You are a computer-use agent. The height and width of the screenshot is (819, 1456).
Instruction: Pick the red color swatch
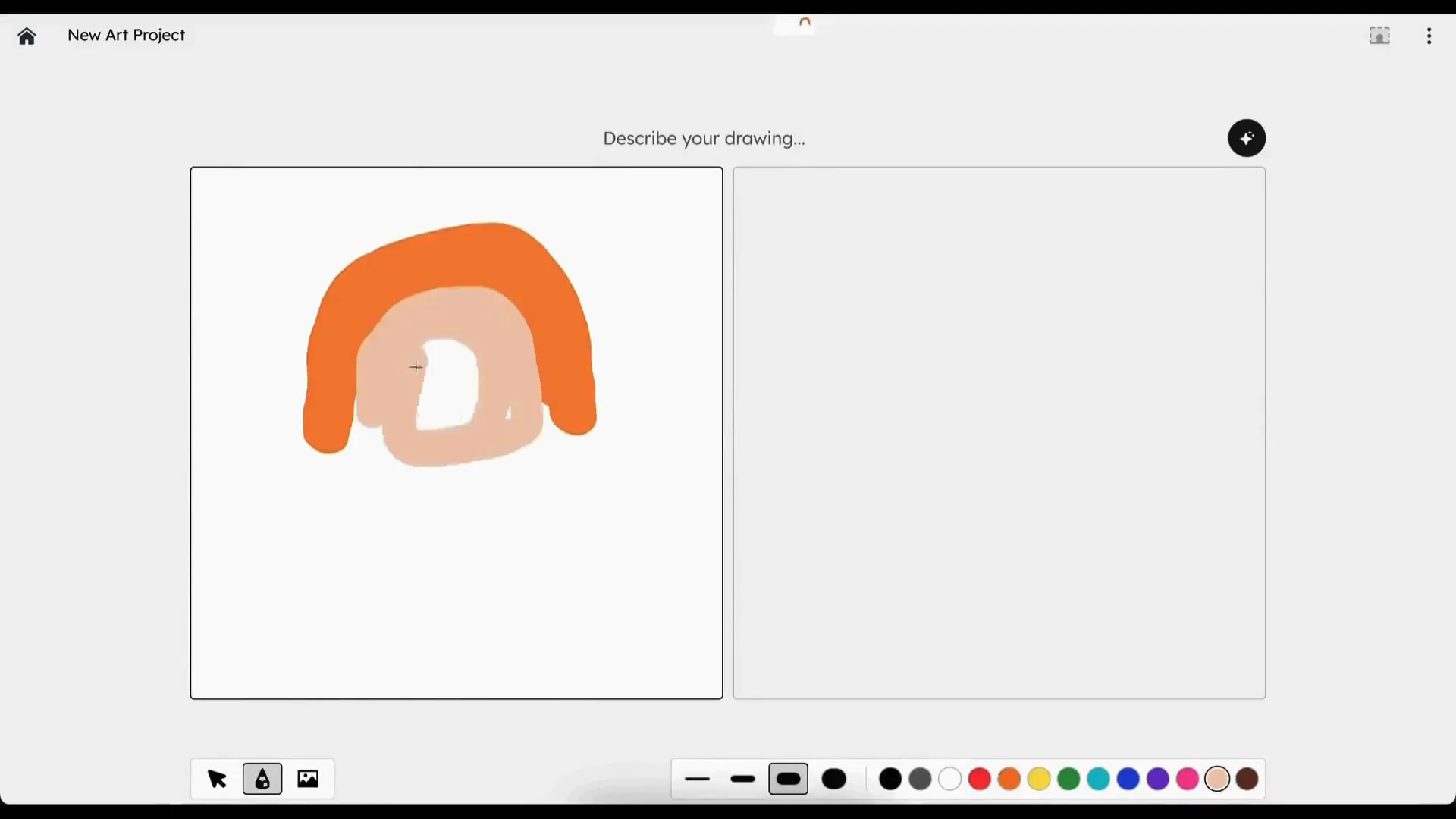[980, 780]
